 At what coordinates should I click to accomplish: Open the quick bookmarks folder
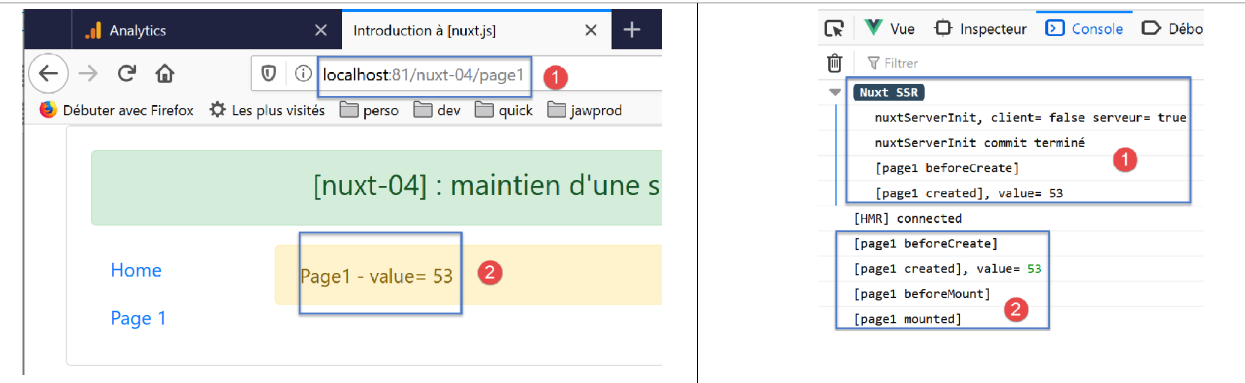point(505,110)
